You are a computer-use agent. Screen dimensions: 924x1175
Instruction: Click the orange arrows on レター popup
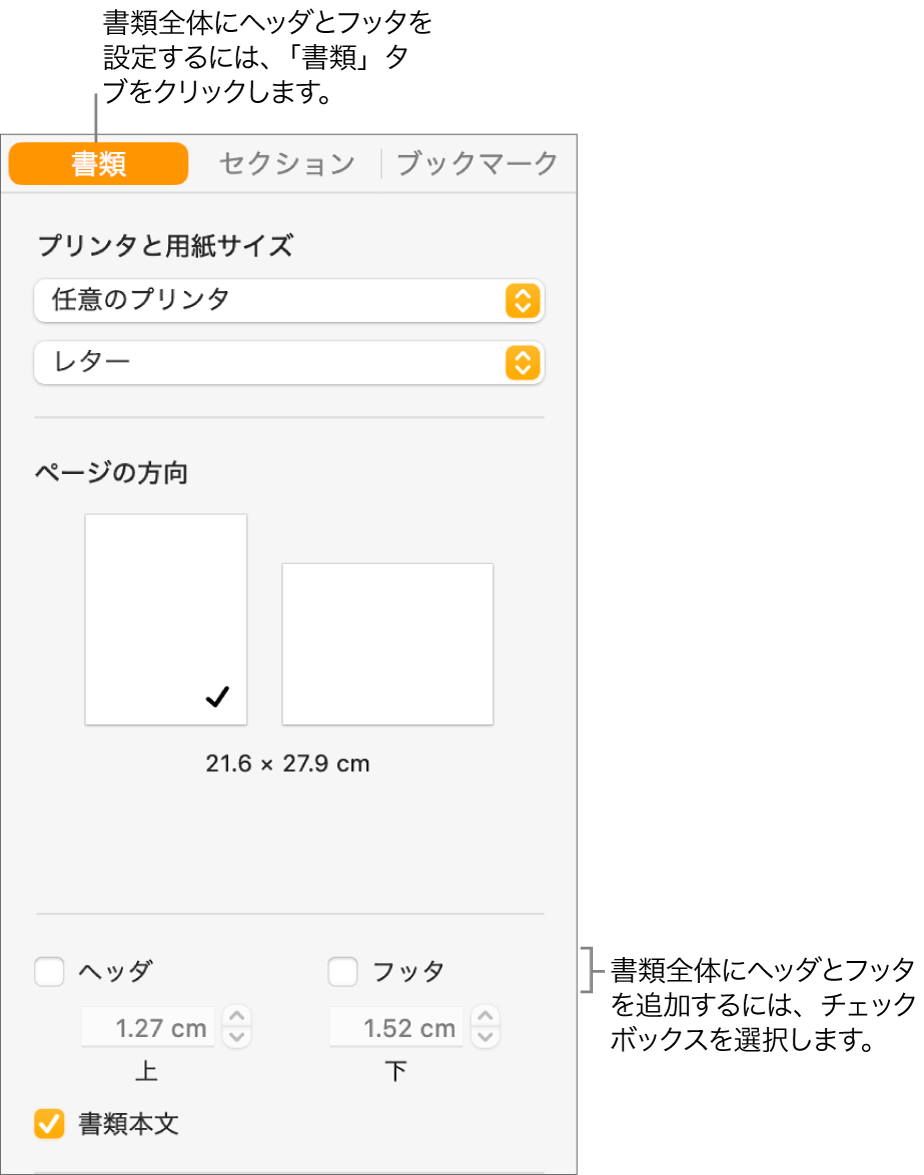(x=522, y=362)
